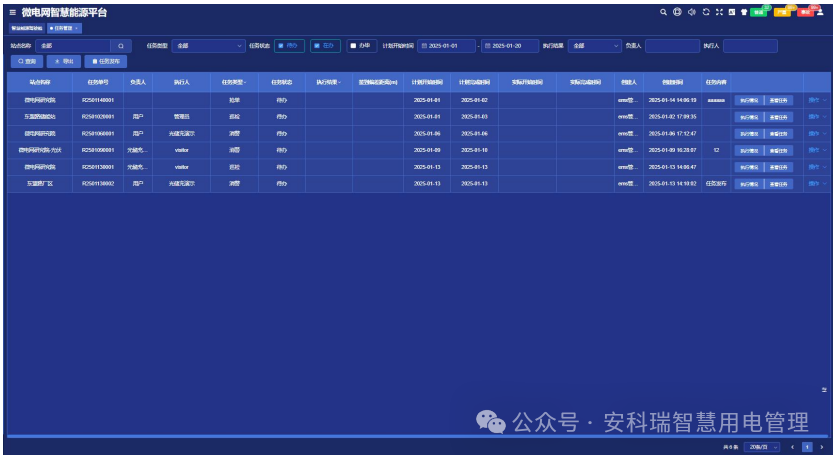The image size is (835, 455).
Task: Select page 1 in pagination
Action: coord(807,447)
